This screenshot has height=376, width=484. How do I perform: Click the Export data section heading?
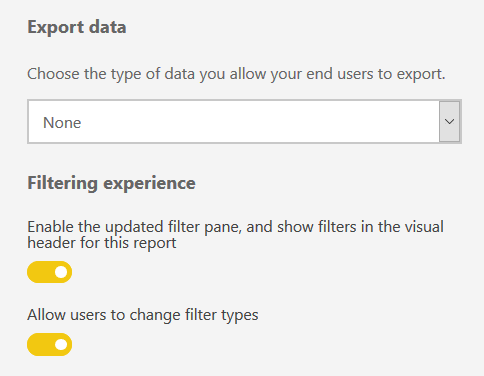click(77, 27)
